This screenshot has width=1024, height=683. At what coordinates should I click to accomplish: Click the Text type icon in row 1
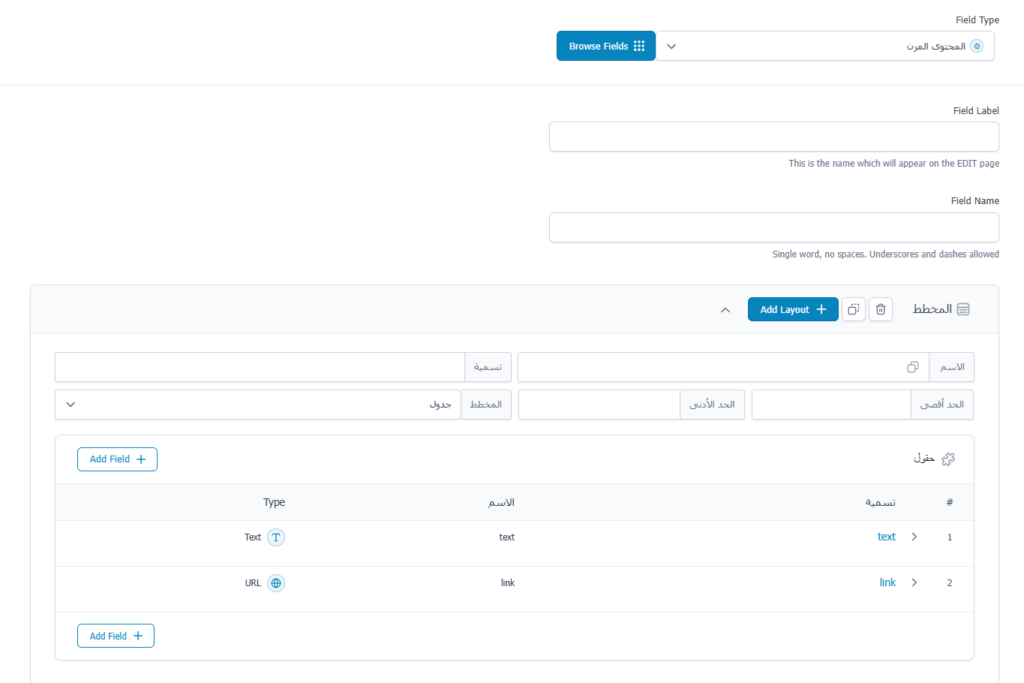coord(276,537)
